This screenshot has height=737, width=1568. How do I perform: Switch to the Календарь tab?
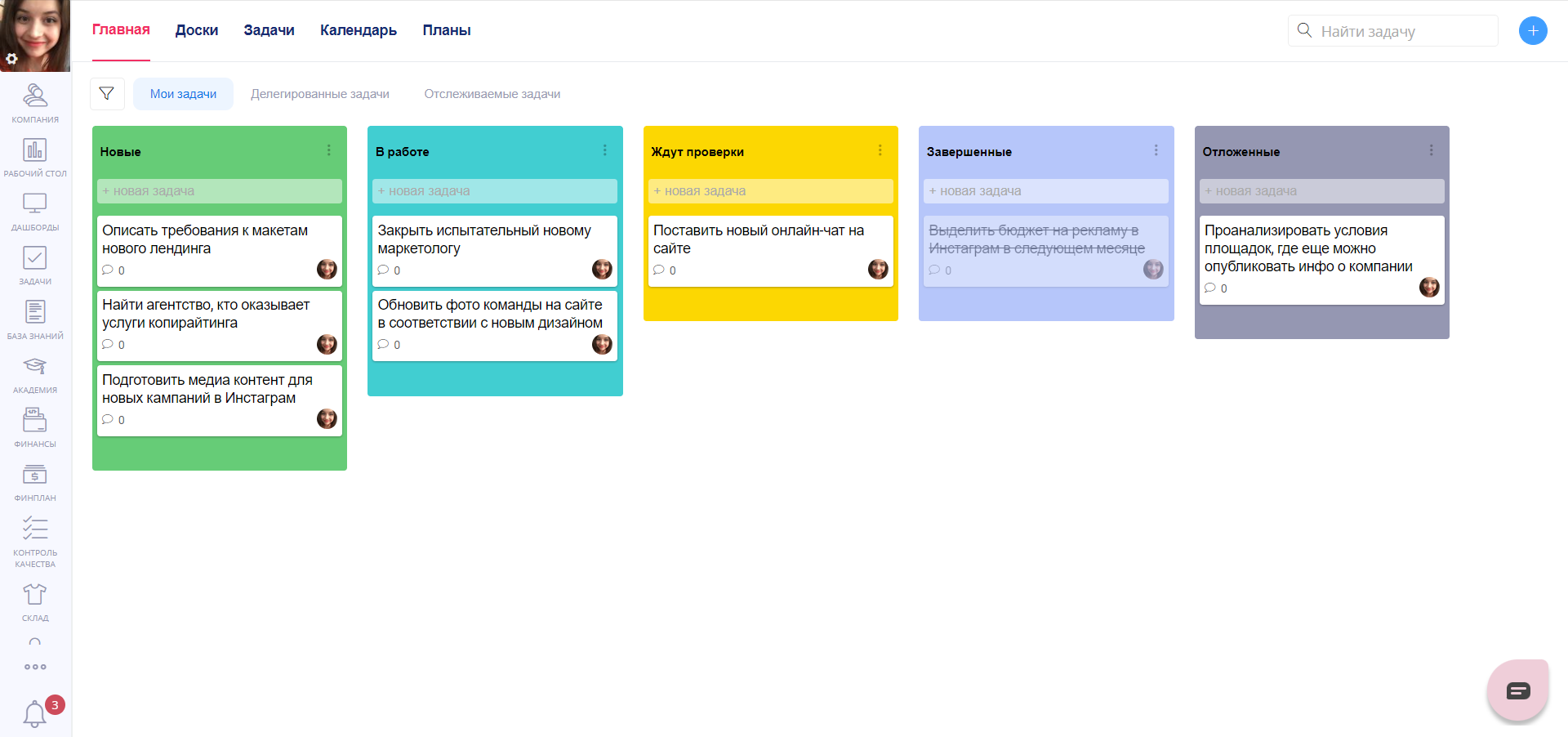click(x=358, y=30)
